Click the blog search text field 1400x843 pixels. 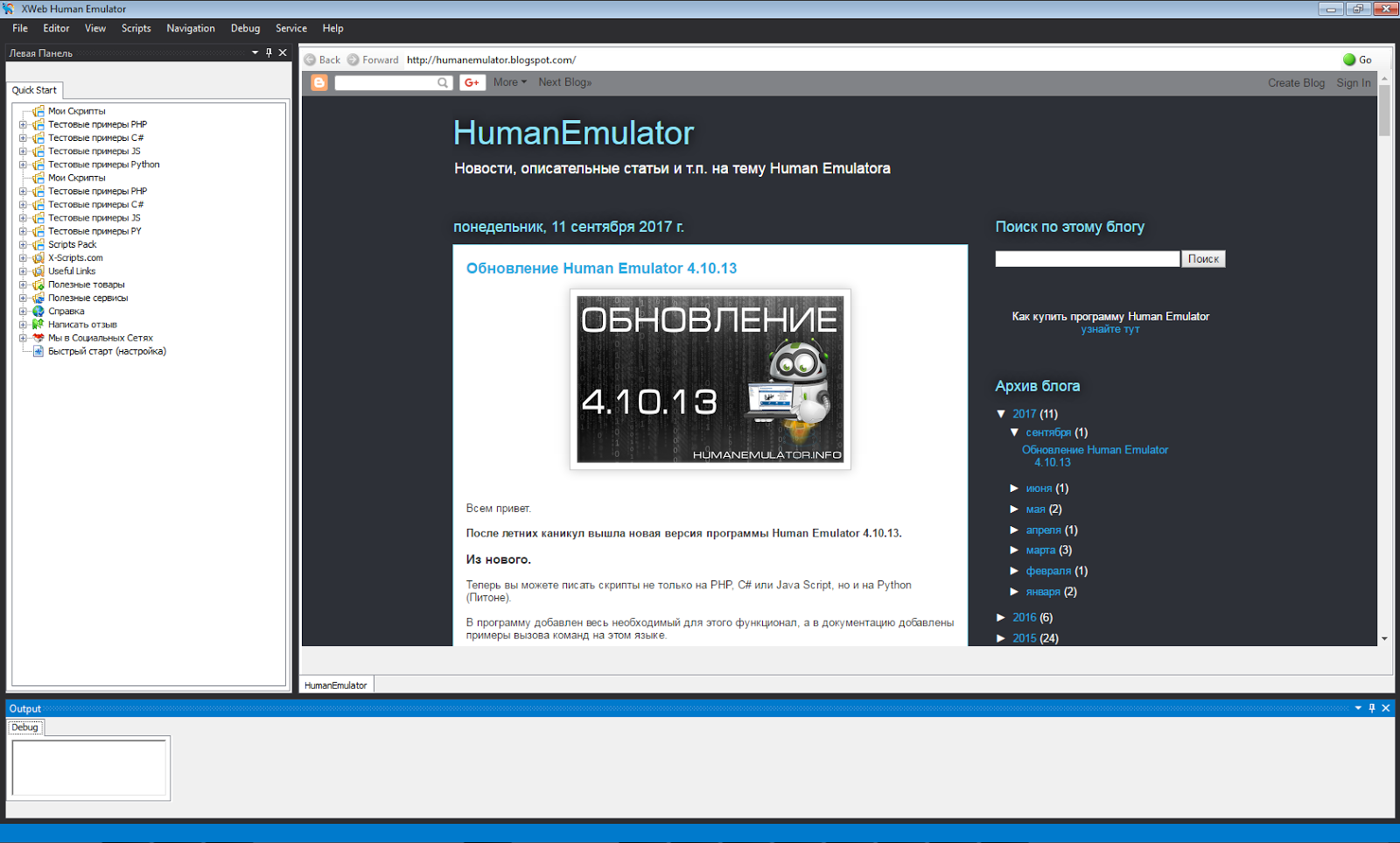click(1088, 259)
